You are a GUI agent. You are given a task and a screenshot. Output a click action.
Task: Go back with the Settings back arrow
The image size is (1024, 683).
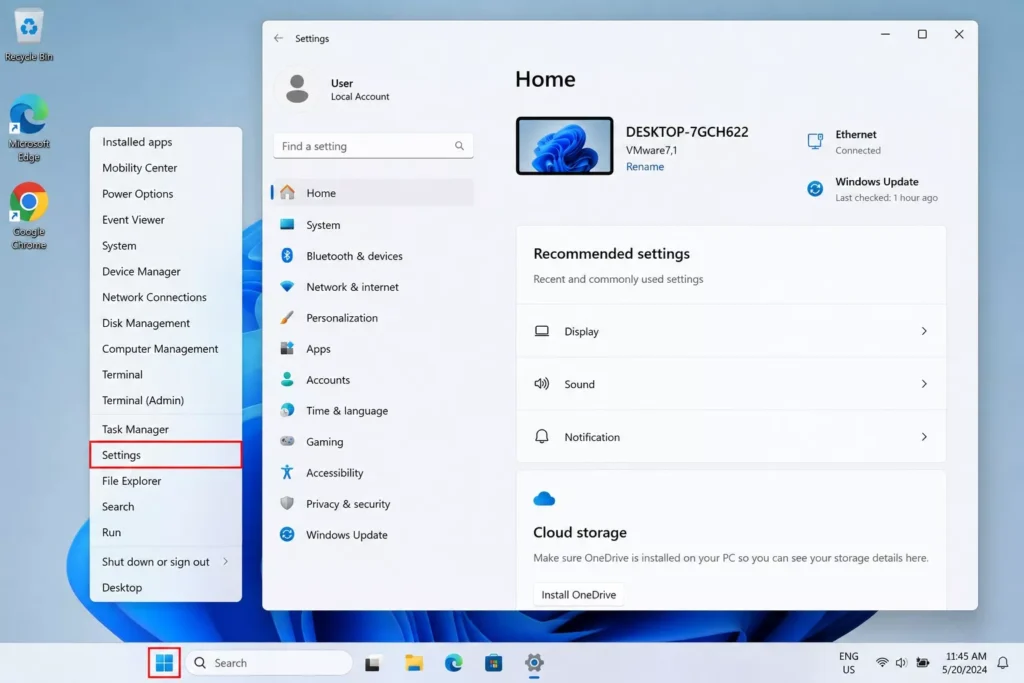pos(279,39)
